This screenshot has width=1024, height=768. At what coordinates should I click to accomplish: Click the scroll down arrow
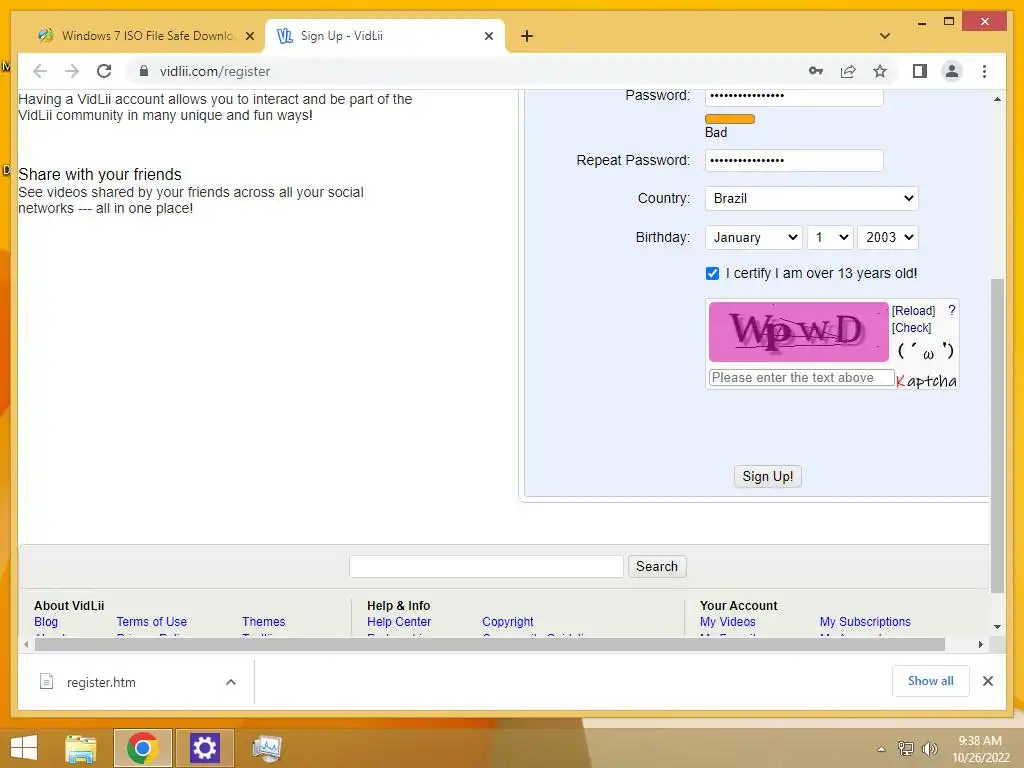[x=997, y=627]
